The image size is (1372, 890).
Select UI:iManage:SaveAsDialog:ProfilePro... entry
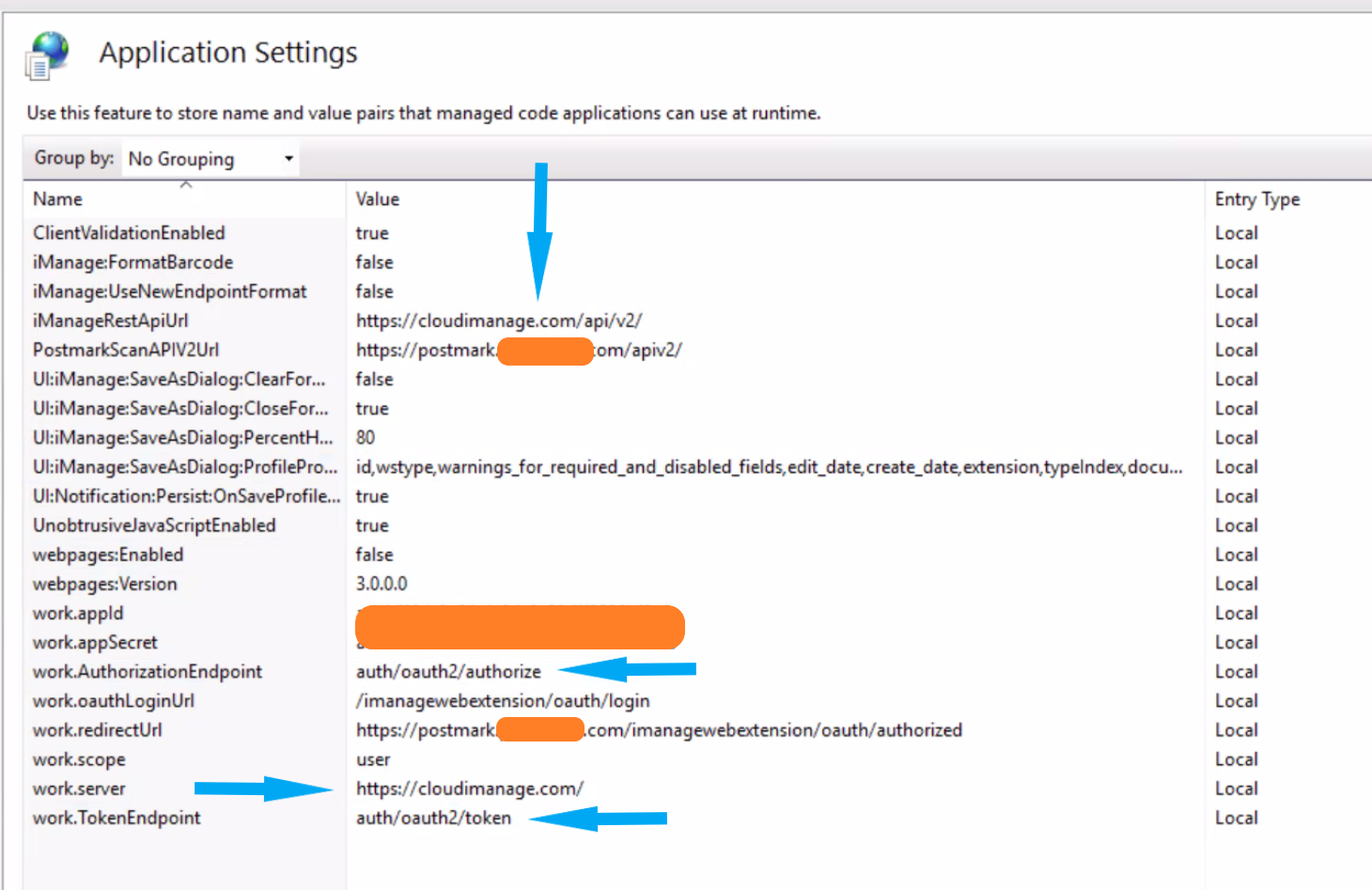coord(185,466)
